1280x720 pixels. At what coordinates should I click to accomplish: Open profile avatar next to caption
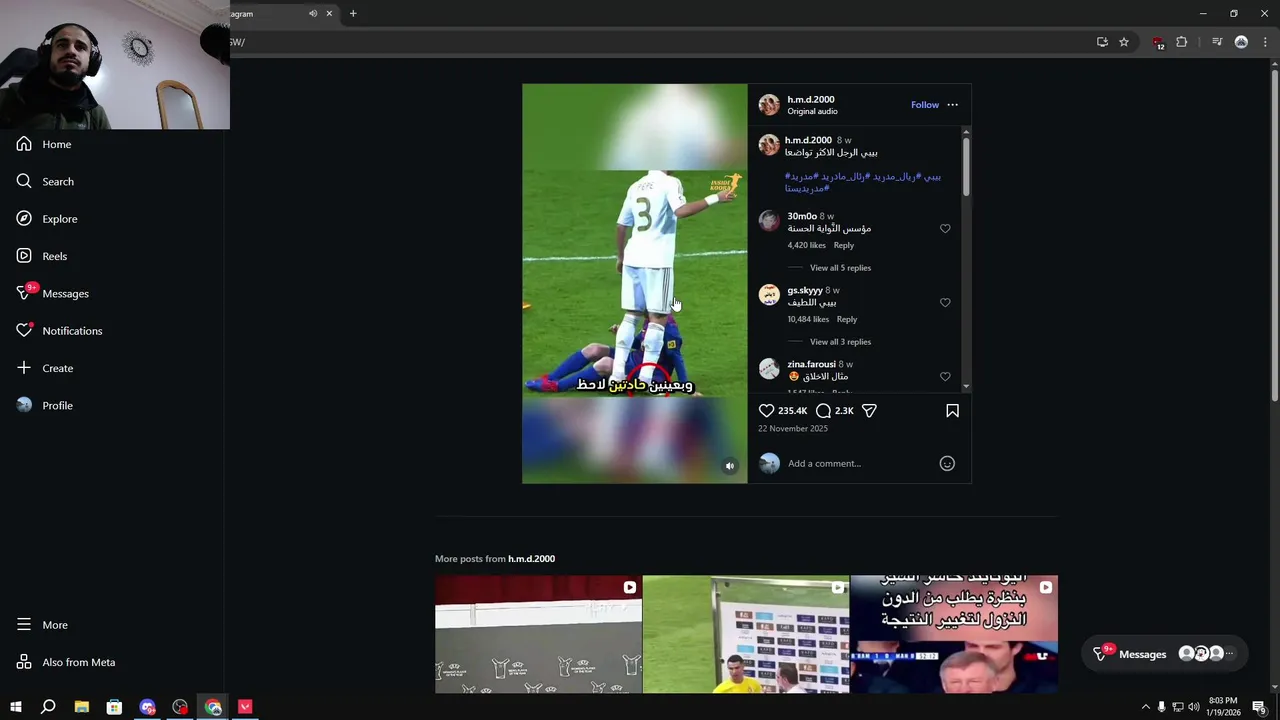tap(769, 145)
